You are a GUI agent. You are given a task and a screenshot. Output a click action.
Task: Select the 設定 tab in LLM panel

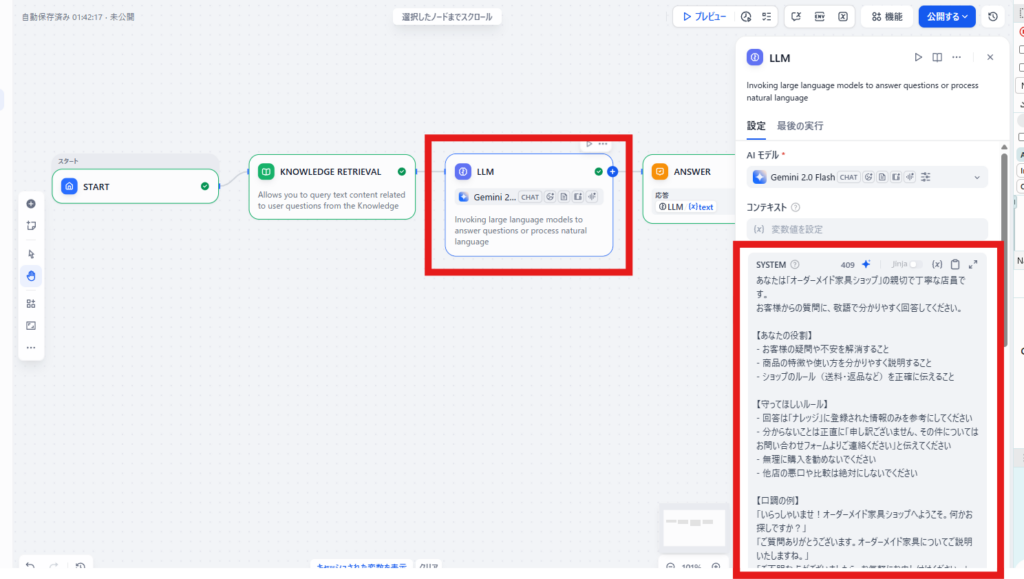[x=756, y=126]
